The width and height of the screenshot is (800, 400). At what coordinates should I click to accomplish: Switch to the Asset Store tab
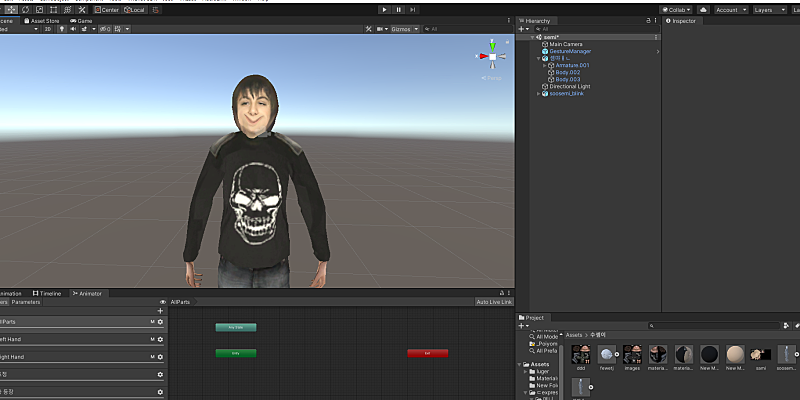(45, 20)
